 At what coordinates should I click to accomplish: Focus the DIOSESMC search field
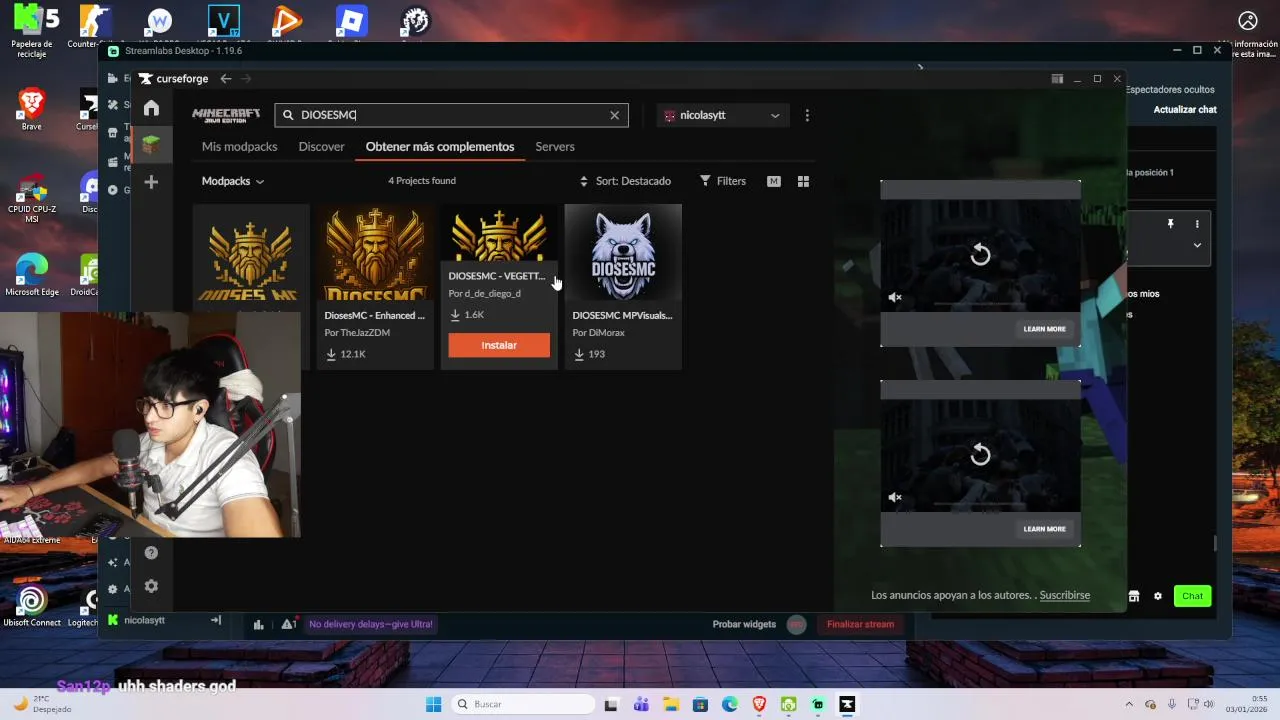(452, 115)
